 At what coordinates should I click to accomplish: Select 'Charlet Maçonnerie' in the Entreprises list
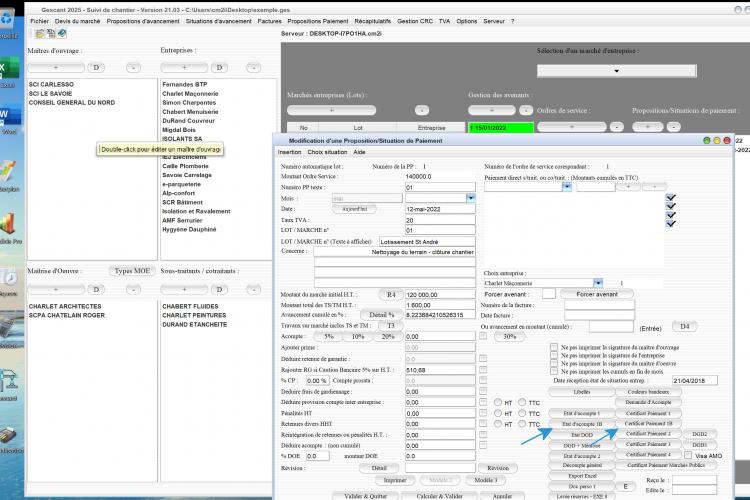[190, 94]
